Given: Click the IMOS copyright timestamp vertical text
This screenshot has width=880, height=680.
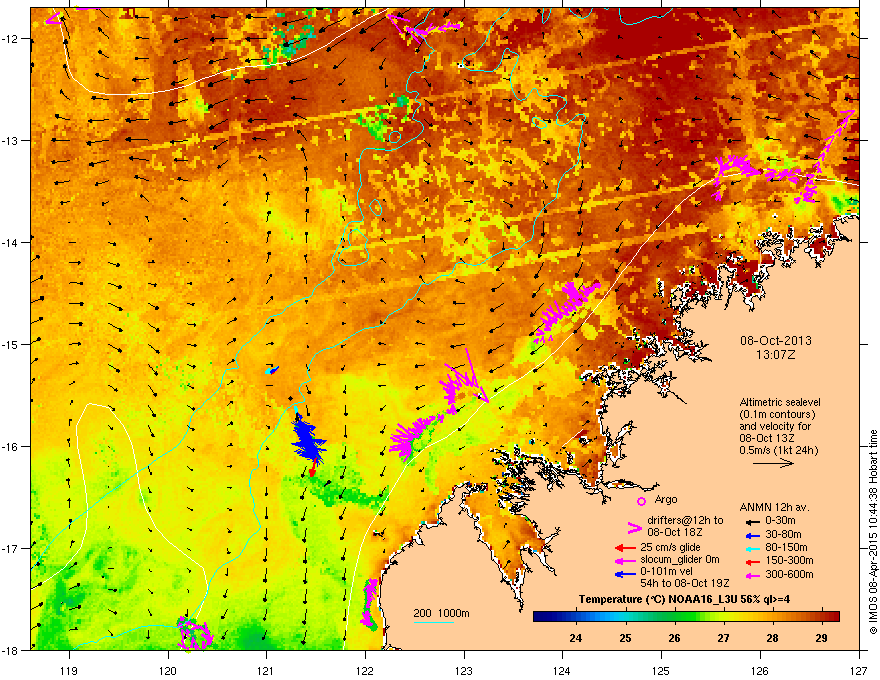Looking at the screenshot, I should [873, 532].
